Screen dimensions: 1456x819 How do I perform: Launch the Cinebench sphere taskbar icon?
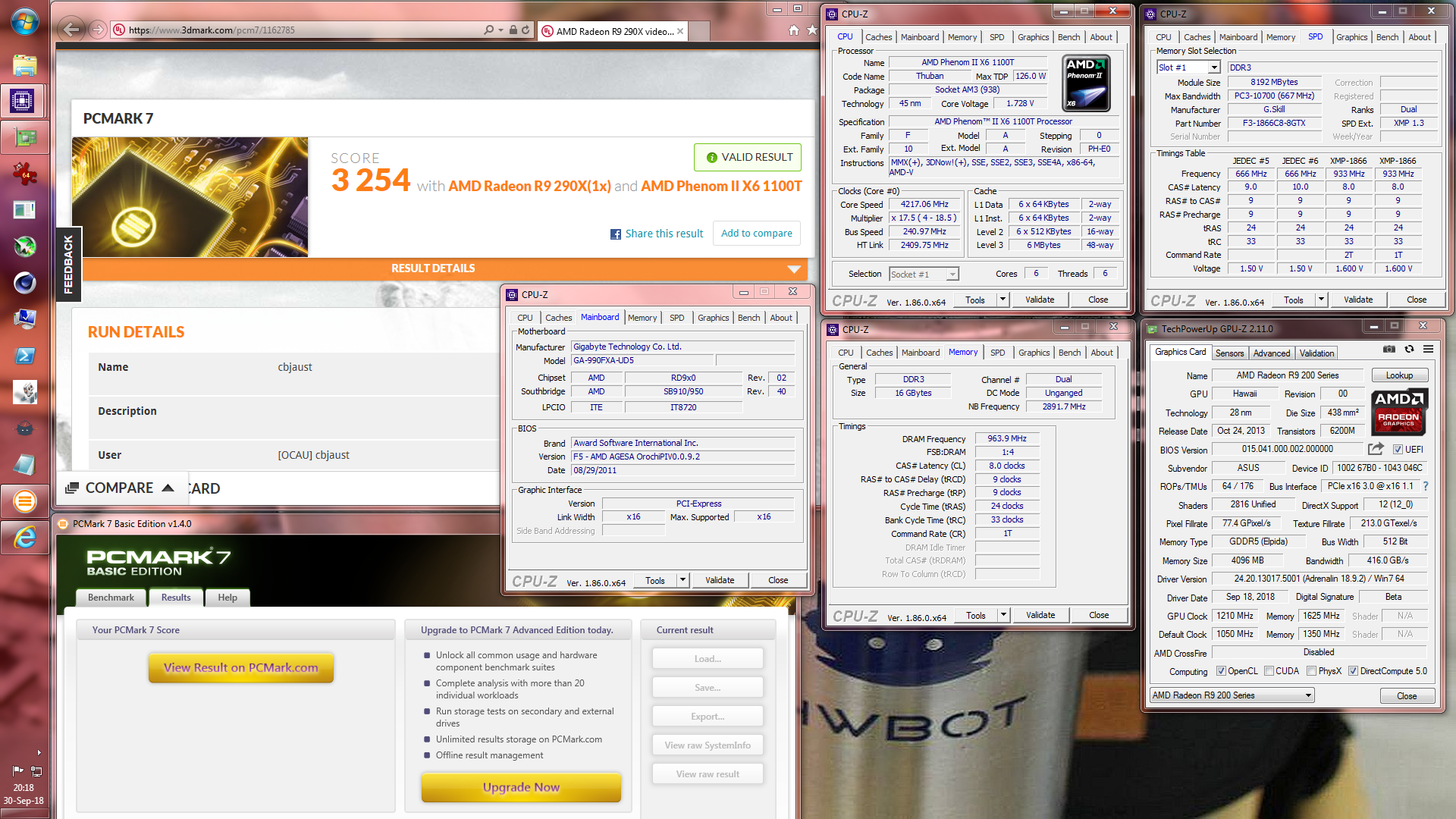(x=24, y=283)
